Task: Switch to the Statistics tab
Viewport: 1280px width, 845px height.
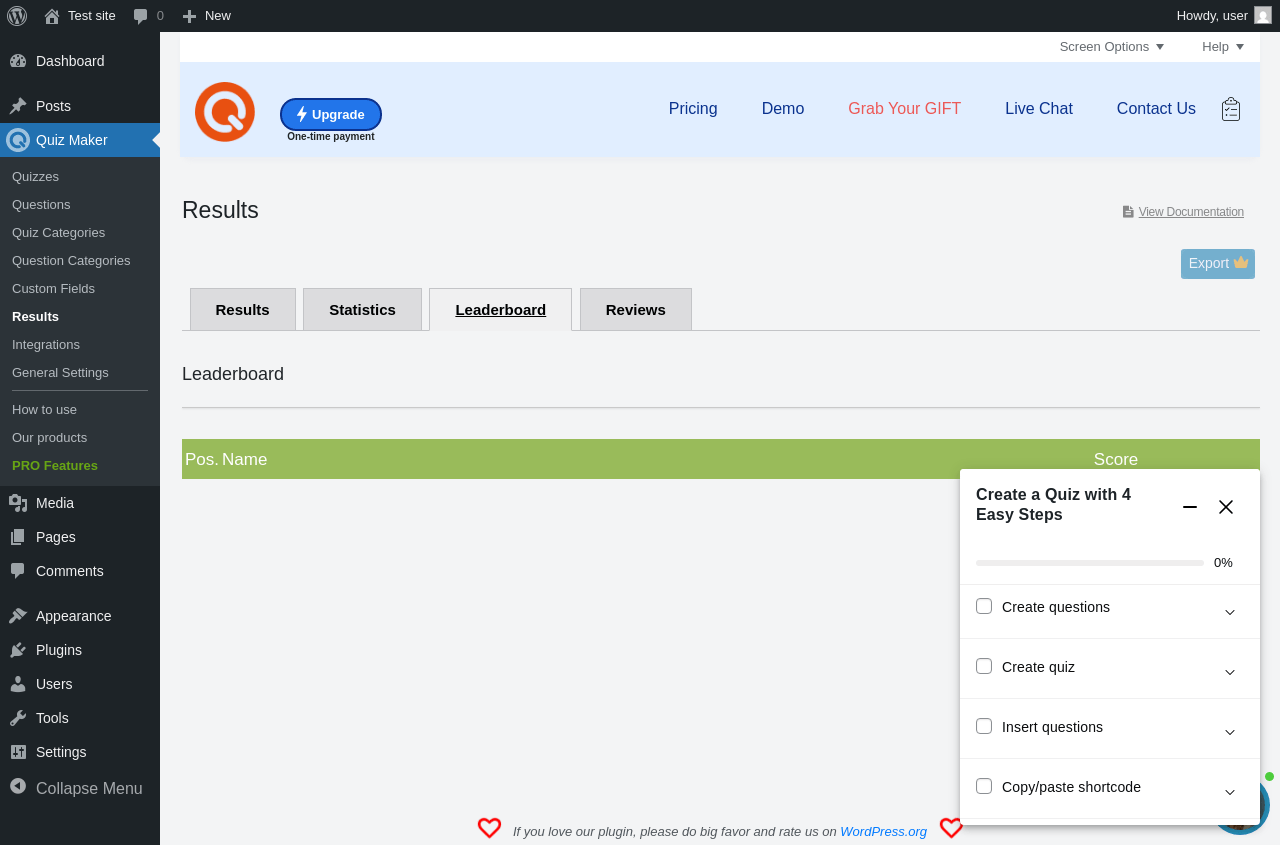Action: point(362,309)
